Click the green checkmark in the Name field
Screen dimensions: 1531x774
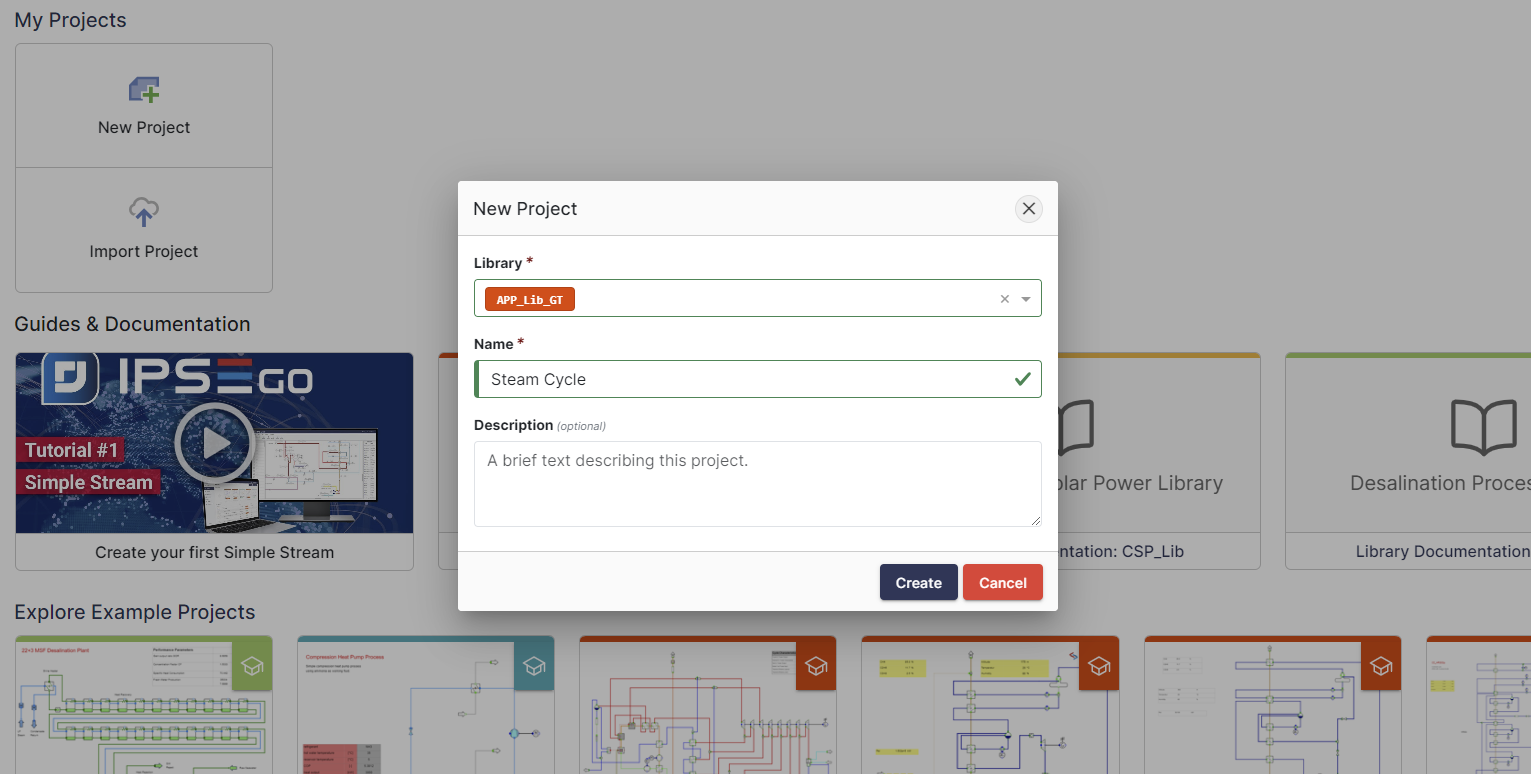pyautogui.click(x=1022, y=380)
